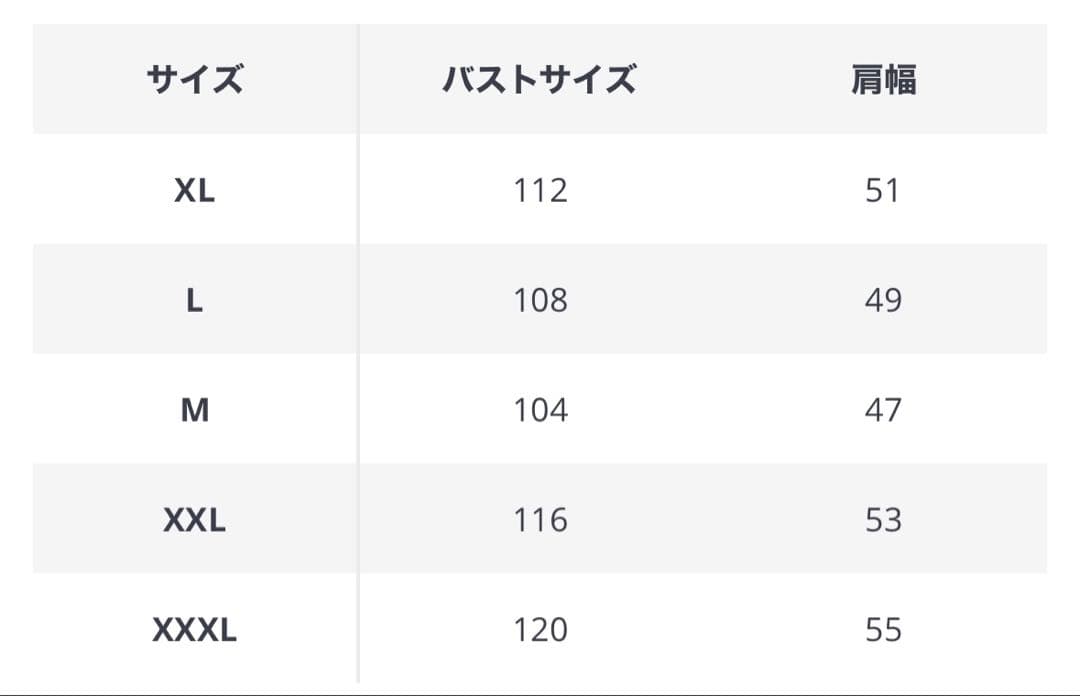Click bust size value 112

(x=540, y=190)
